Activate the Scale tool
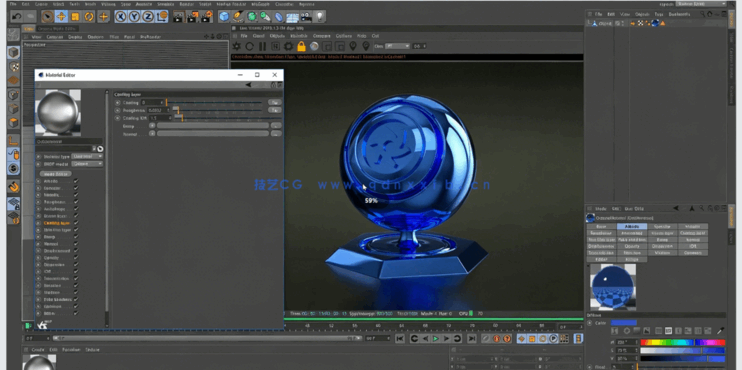Image resolution: width=742 pixels, height=370 pixels. (75, 17)
